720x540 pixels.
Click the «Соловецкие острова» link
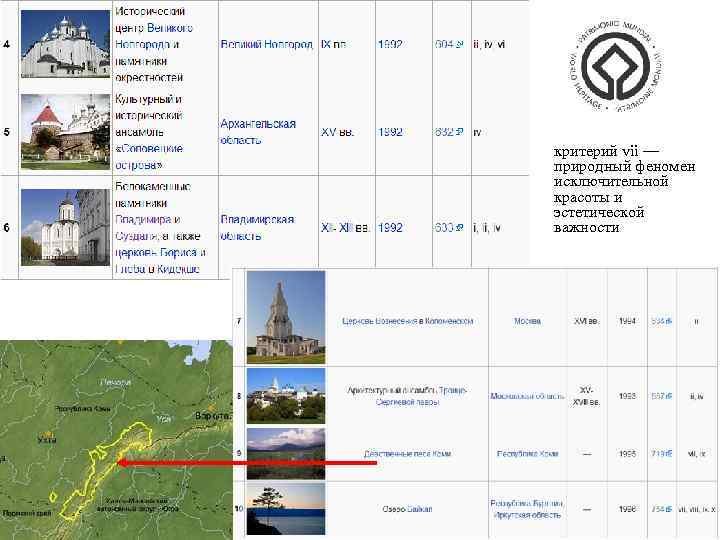tap(149, 157)
